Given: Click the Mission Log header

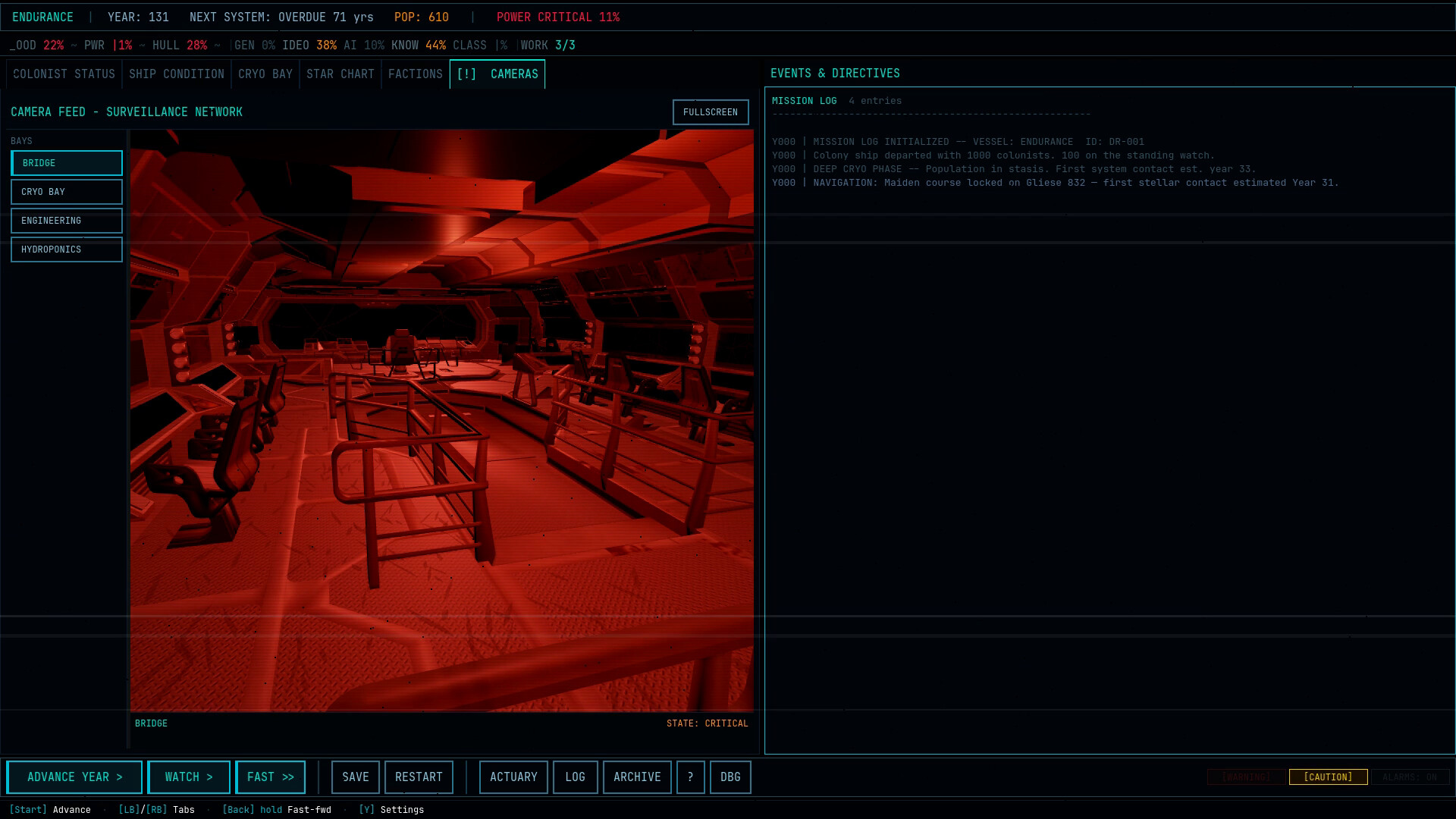Looking at the screenshot, I should pyautogui.click(x=805, y=101).
